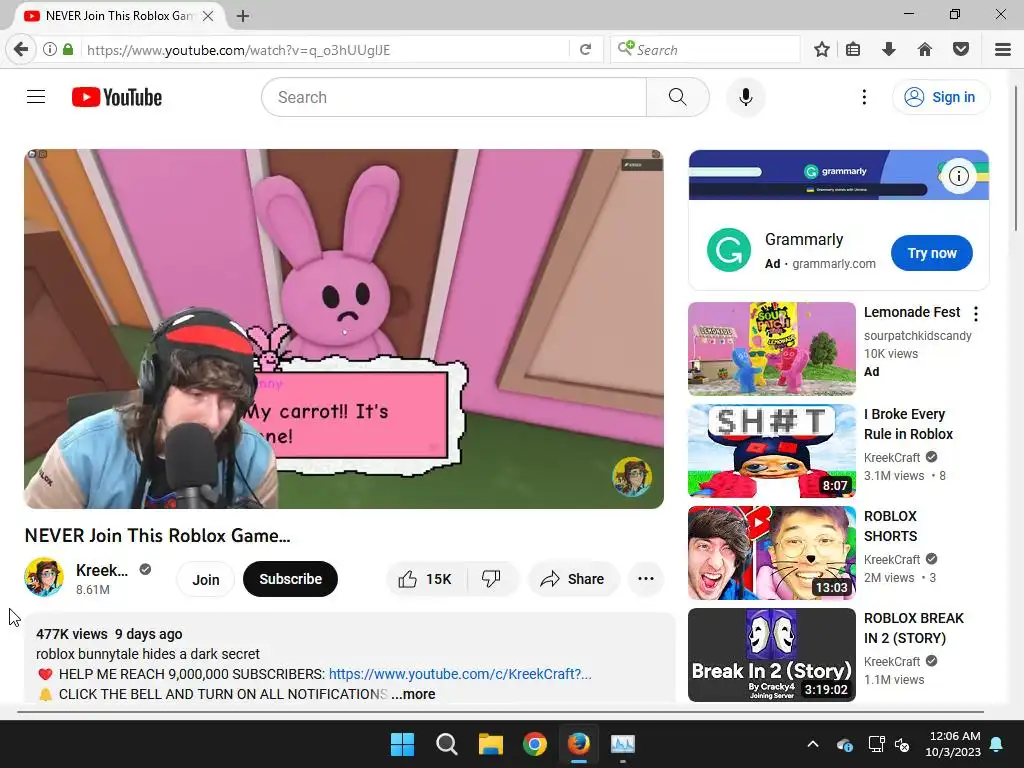The height and width of the screenshot is (768, 1024).
Task: Click the video player to play/pause
Action: 344,328
